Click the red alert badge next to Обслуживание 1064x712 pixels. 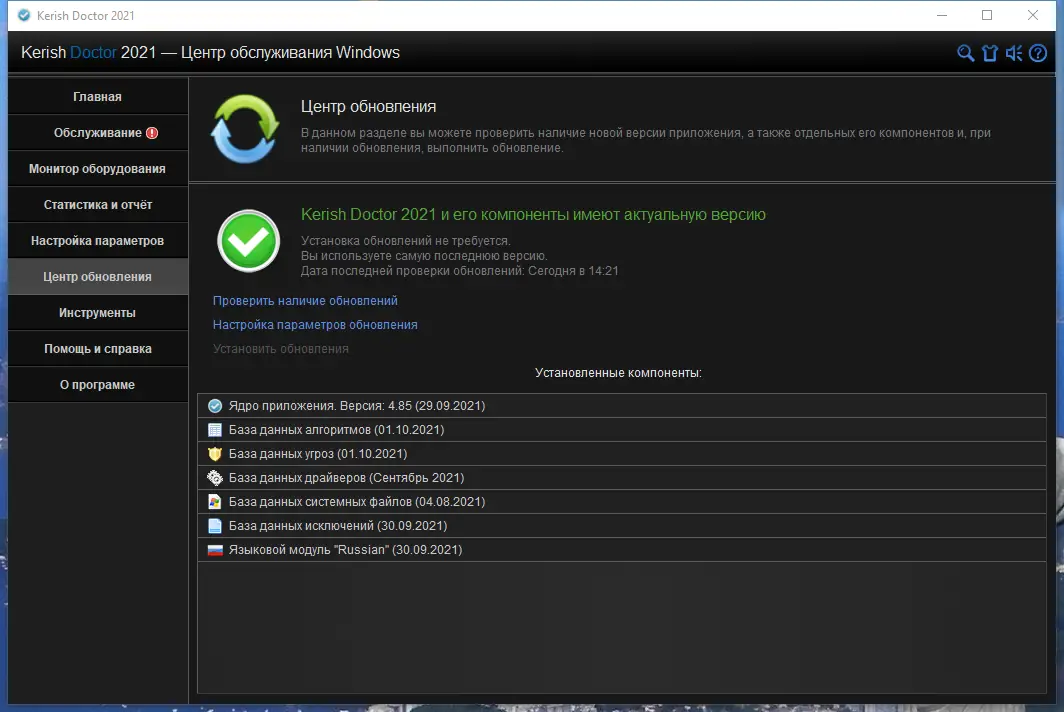[x=152, y=133]
